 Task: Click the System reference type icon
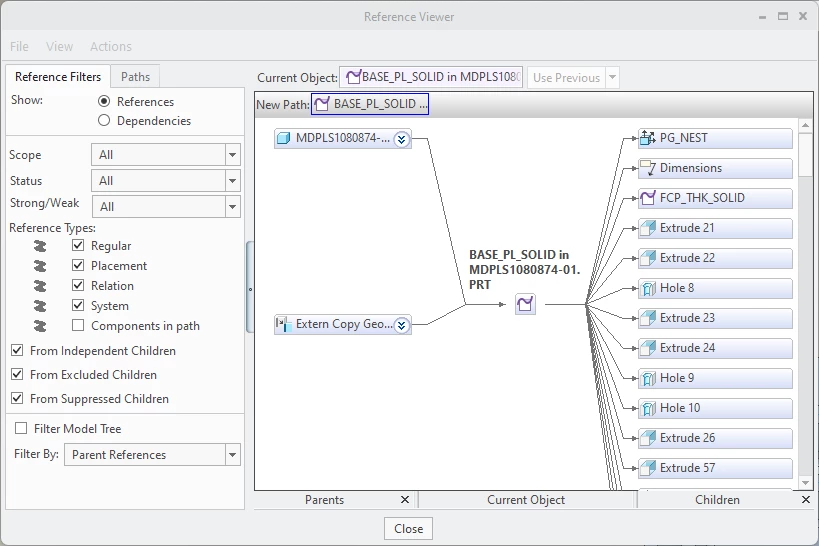[x=40, y=306]
